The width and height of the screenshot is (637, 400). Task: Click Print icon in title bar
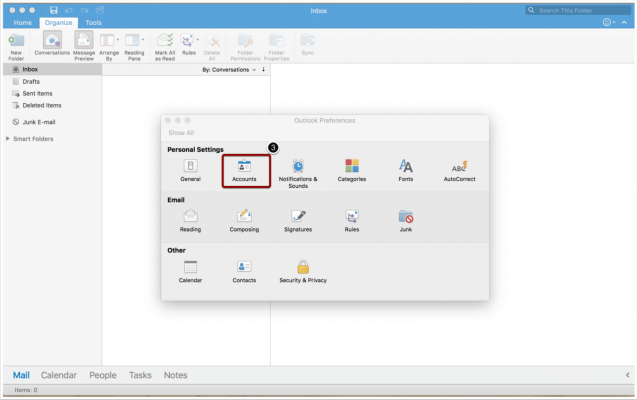[100, 10]
